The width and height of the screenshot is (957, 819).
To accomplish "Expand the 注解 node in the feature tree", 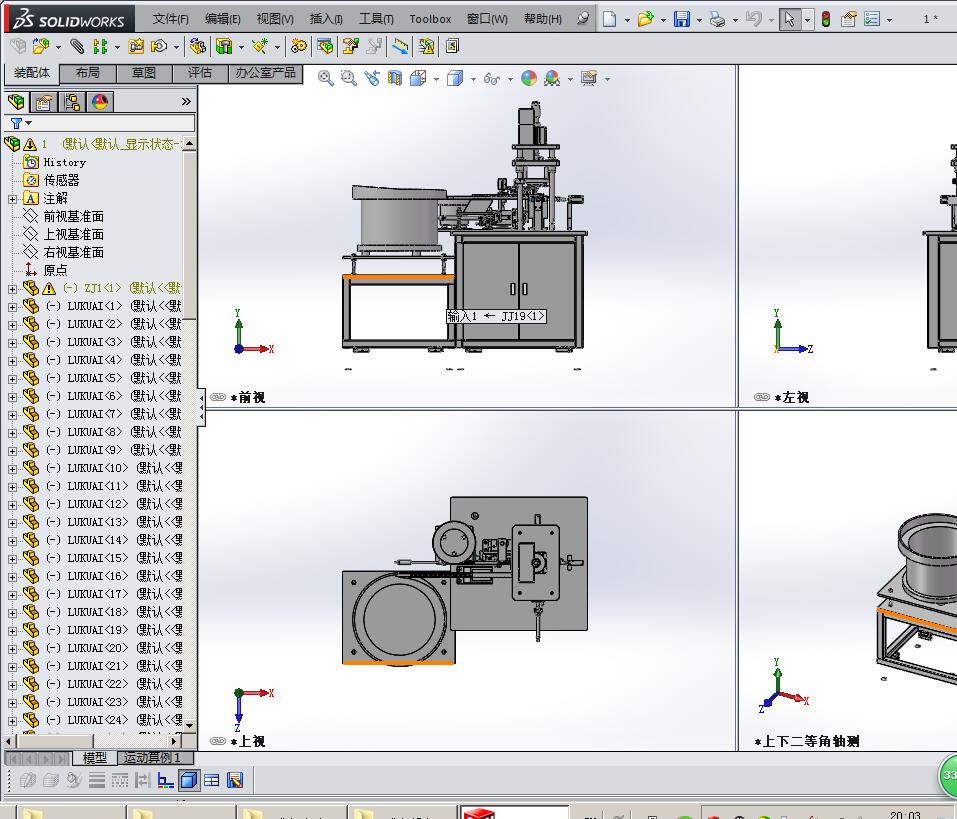I will 14,197.
